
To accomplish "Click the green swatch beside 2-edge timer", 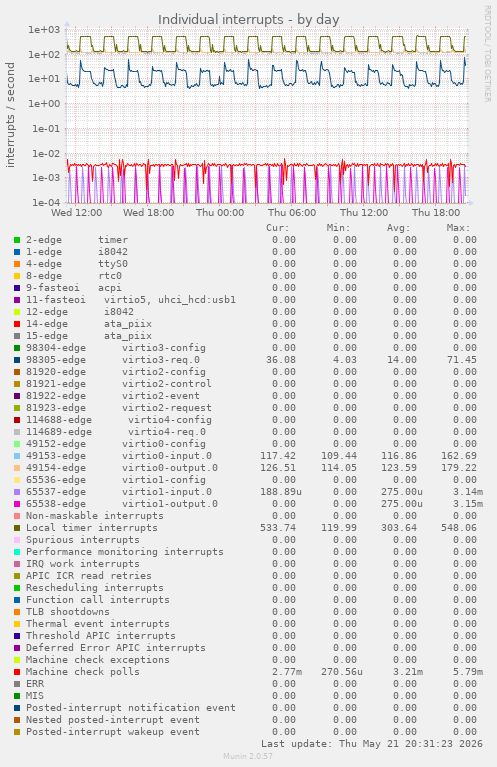I will 17,240.
